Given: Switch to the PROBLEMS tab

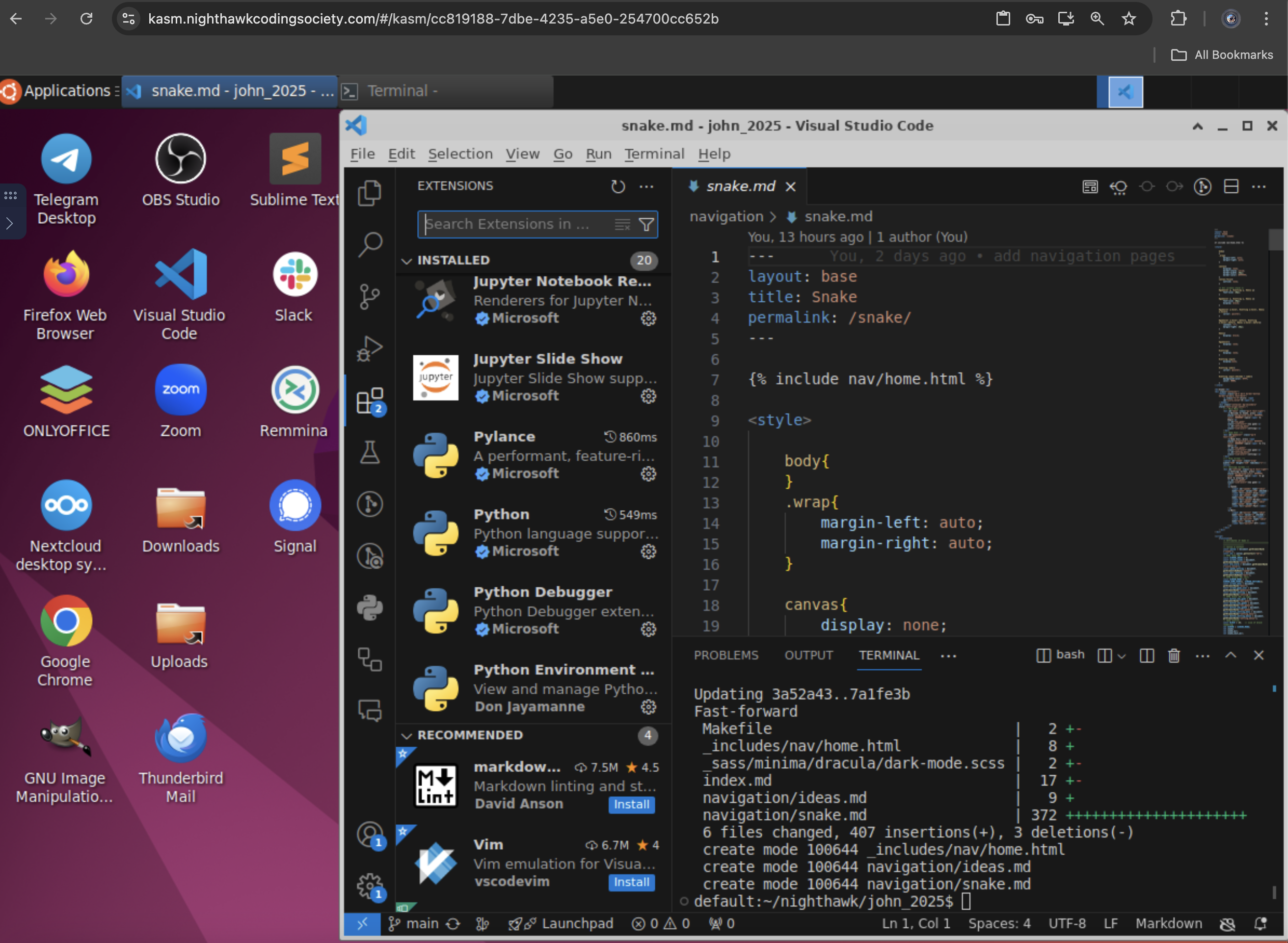Looking at the screenshot, I should click(727, 655).
